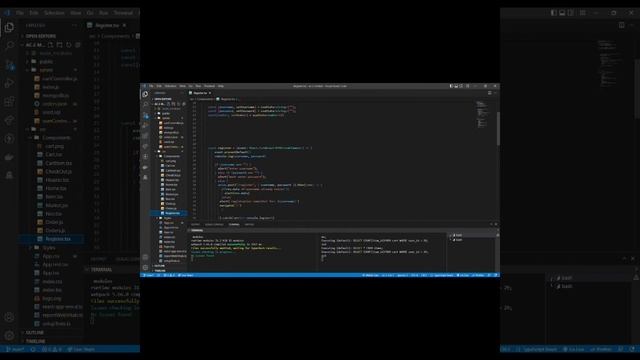Open Terminal menu in front window
Screen dimensions: 640x360
click(209, 86)
